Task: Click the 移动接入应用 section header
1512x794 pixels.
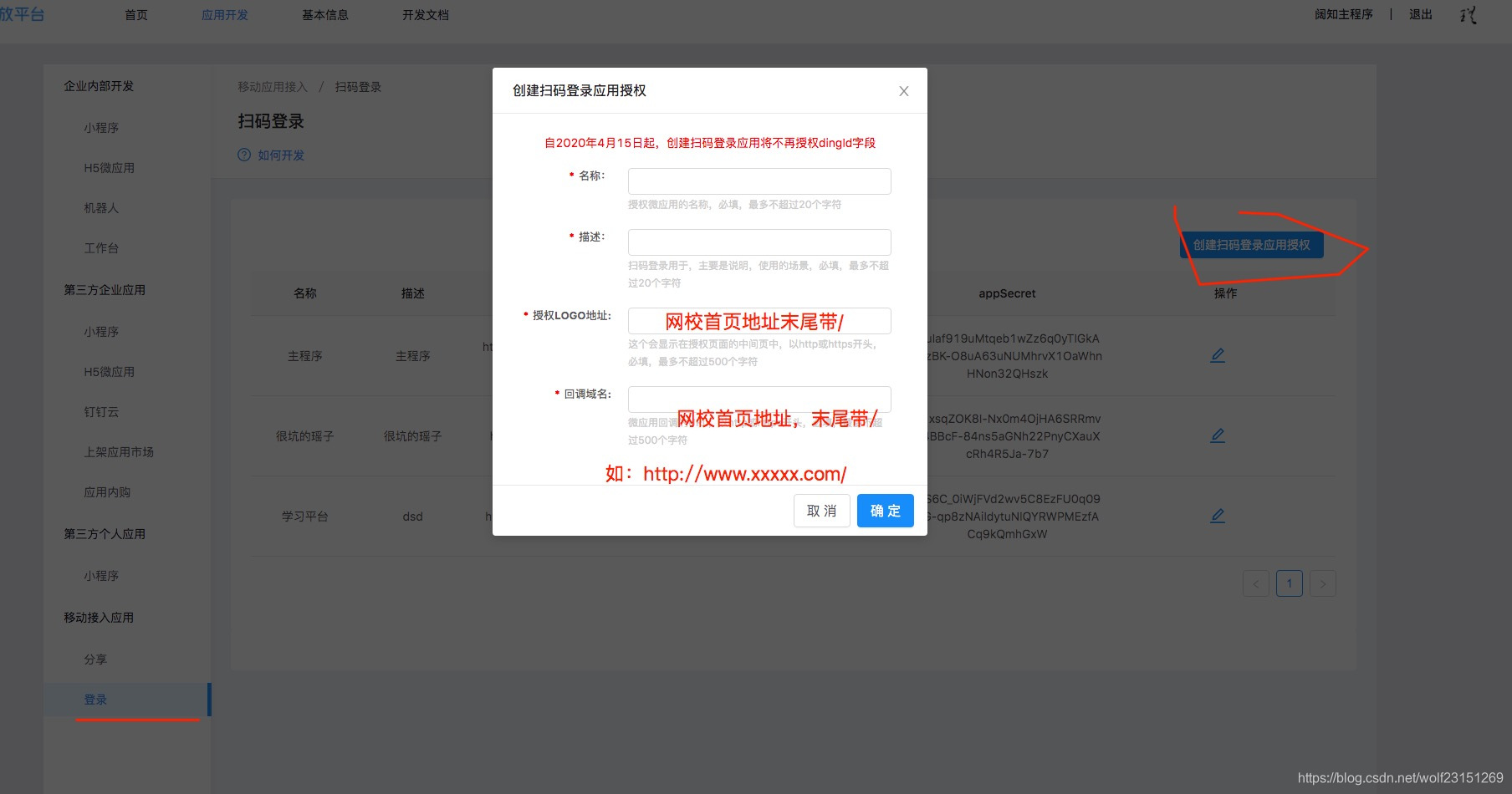Action: coord(99,618)
